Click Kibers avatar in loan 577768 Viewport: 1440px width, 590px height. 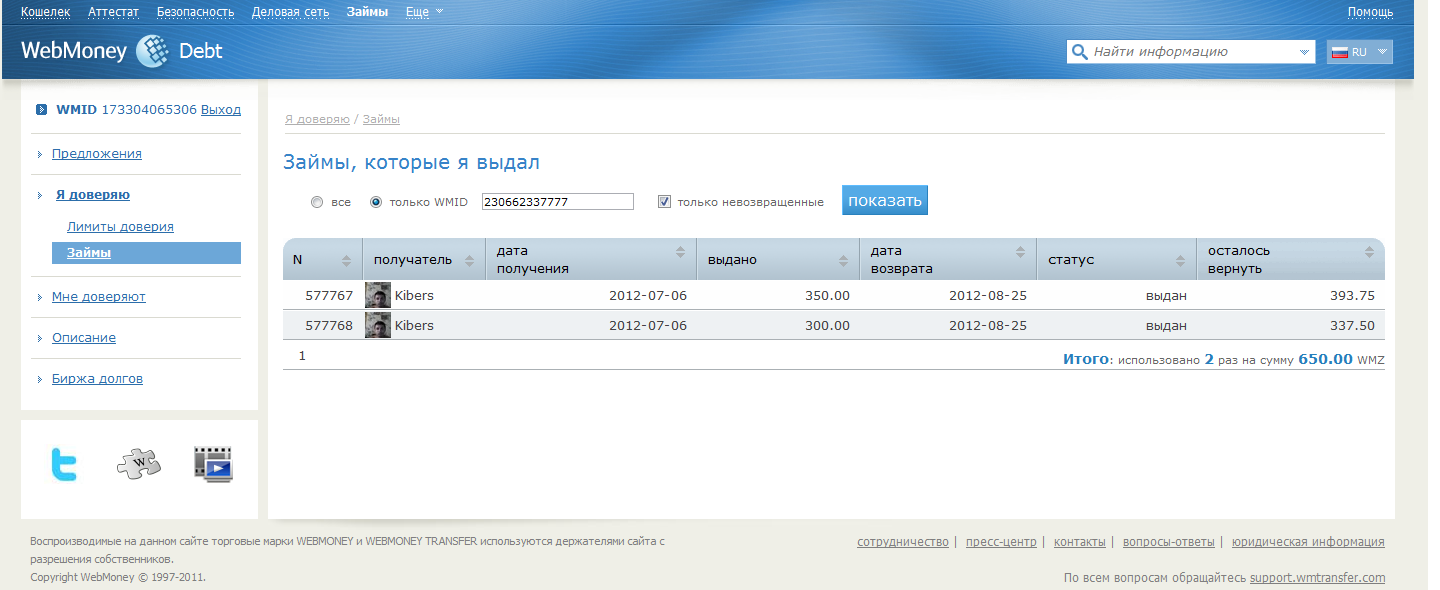click(378, 326)
